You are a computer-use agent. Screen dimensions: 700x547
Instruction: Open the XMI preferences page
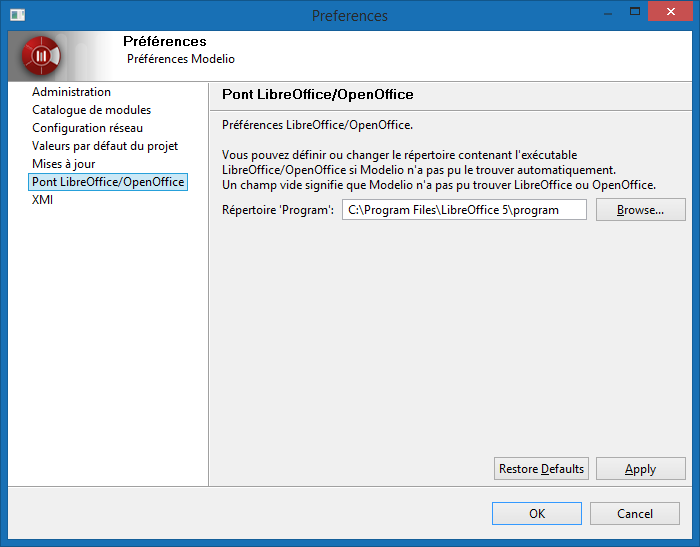click(42, 200)
